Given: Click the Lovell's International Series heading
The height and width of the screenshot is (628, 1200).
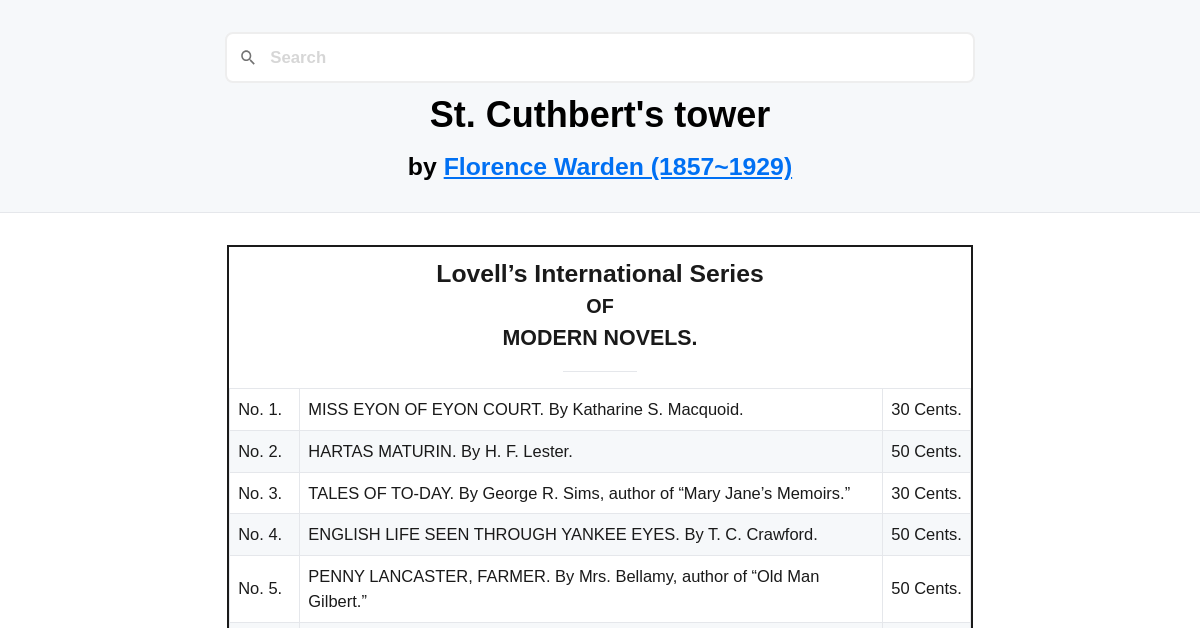Looking at the screenshot, I should (x=600, y=273).
